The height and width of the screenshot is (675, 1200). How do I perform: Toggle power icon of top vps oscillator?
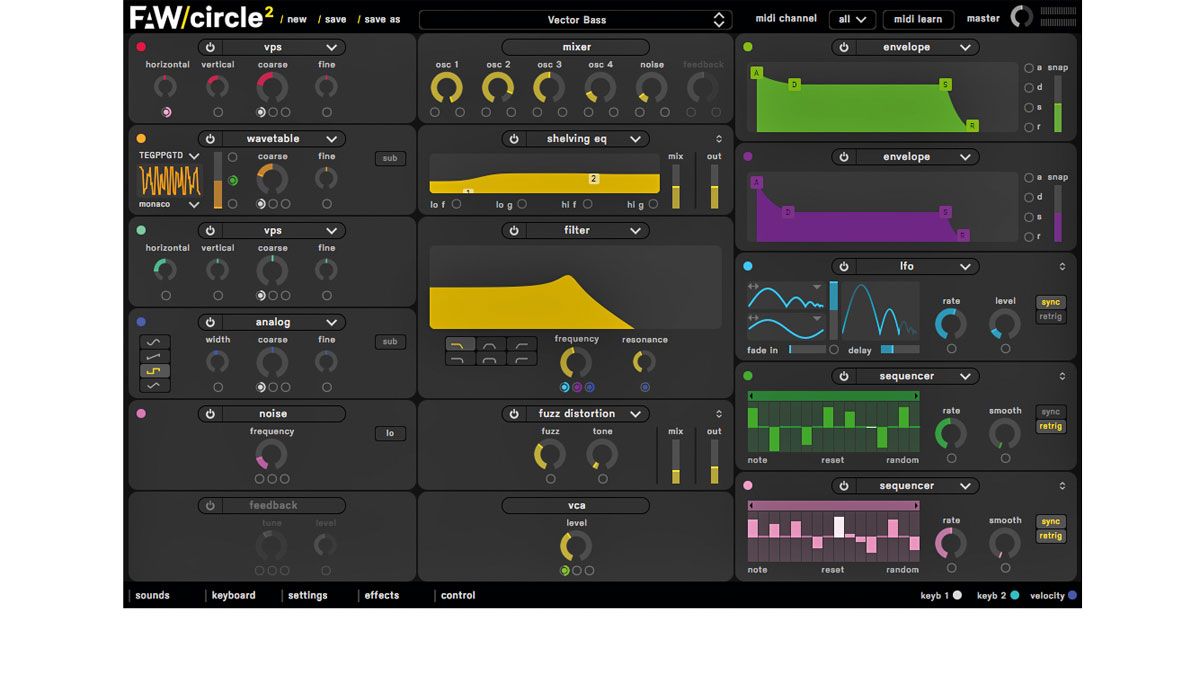210,47
